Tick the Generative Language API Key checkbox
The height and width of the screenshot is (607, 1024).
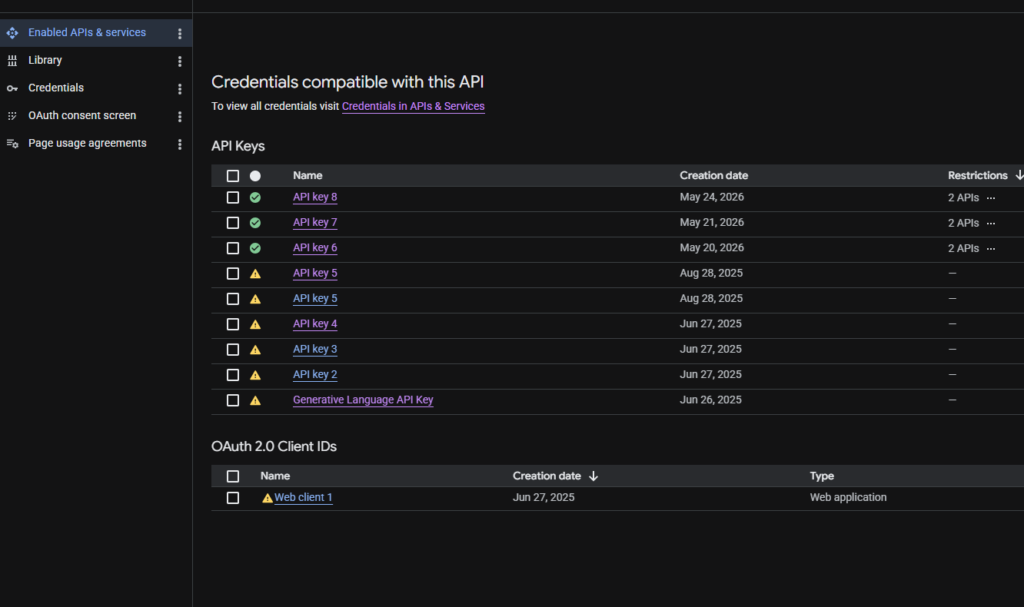232,400
